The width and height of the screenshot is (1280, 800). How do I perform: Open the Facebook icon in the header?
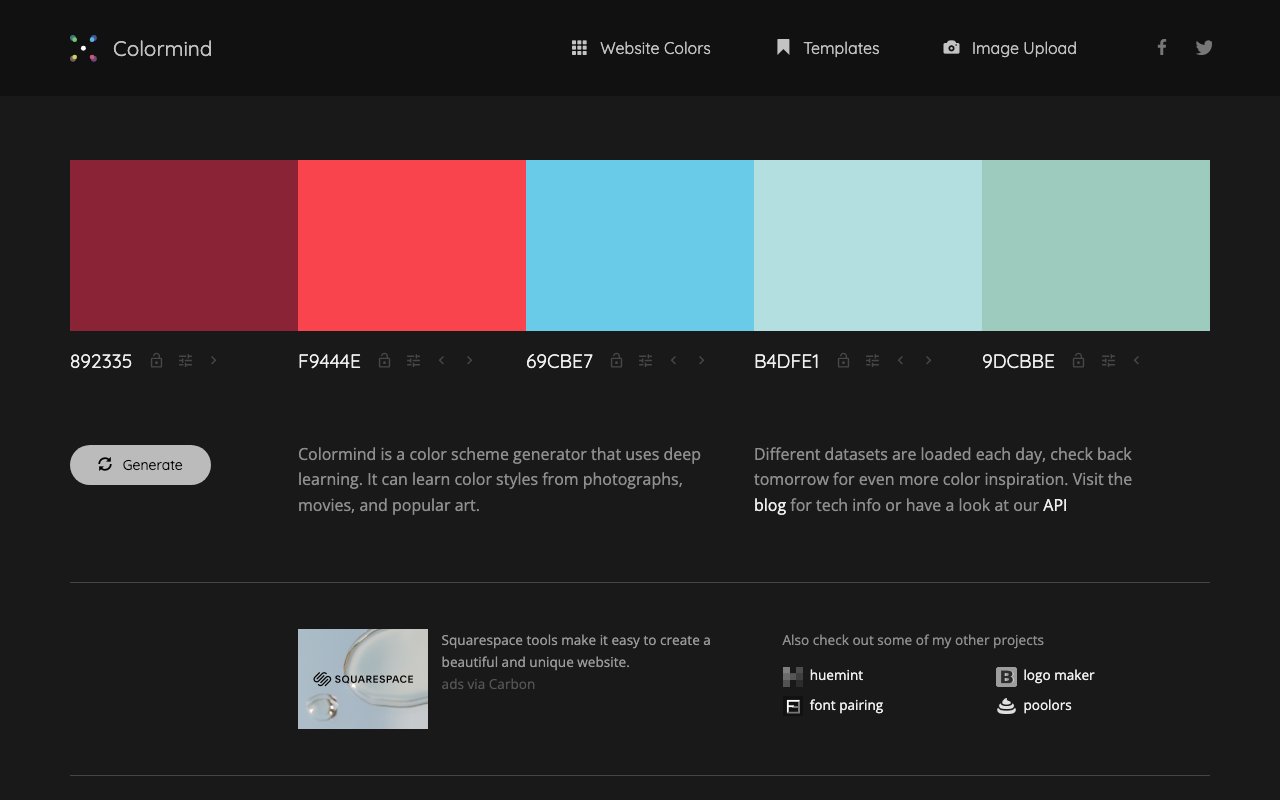pos(1161,47)
